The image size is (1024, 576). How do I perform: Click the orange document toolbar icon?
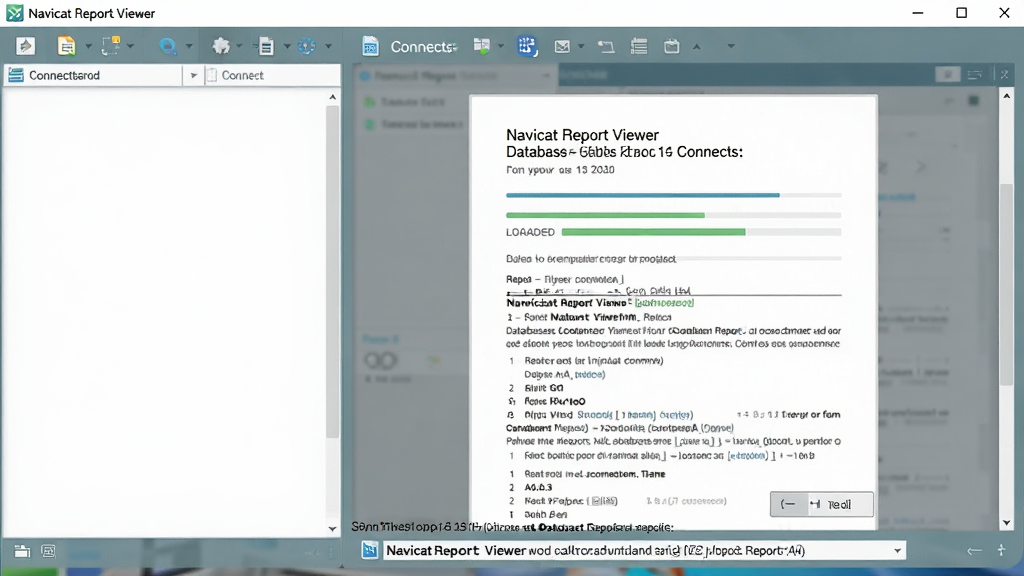click(66, 46)
